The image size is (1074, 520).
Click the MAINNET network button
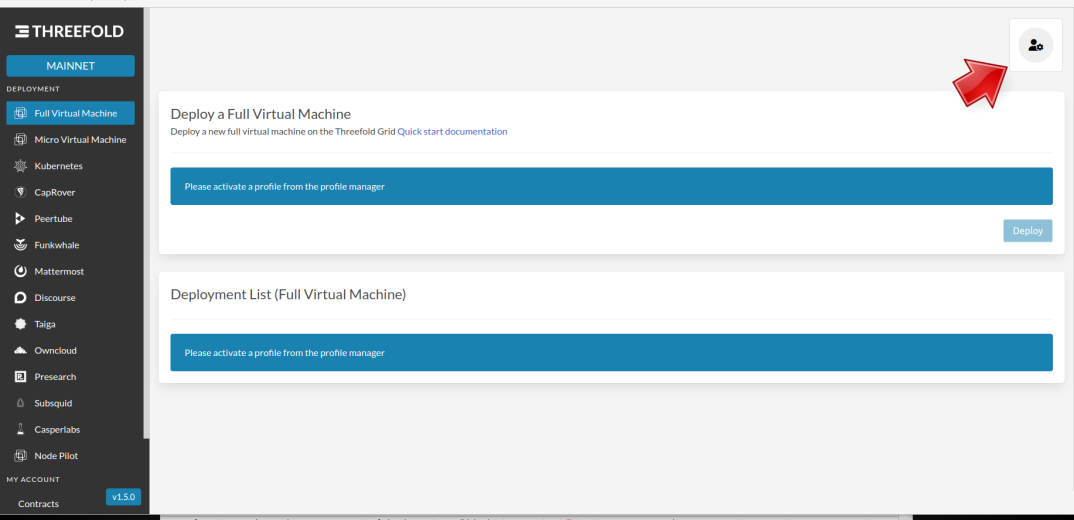71,66
